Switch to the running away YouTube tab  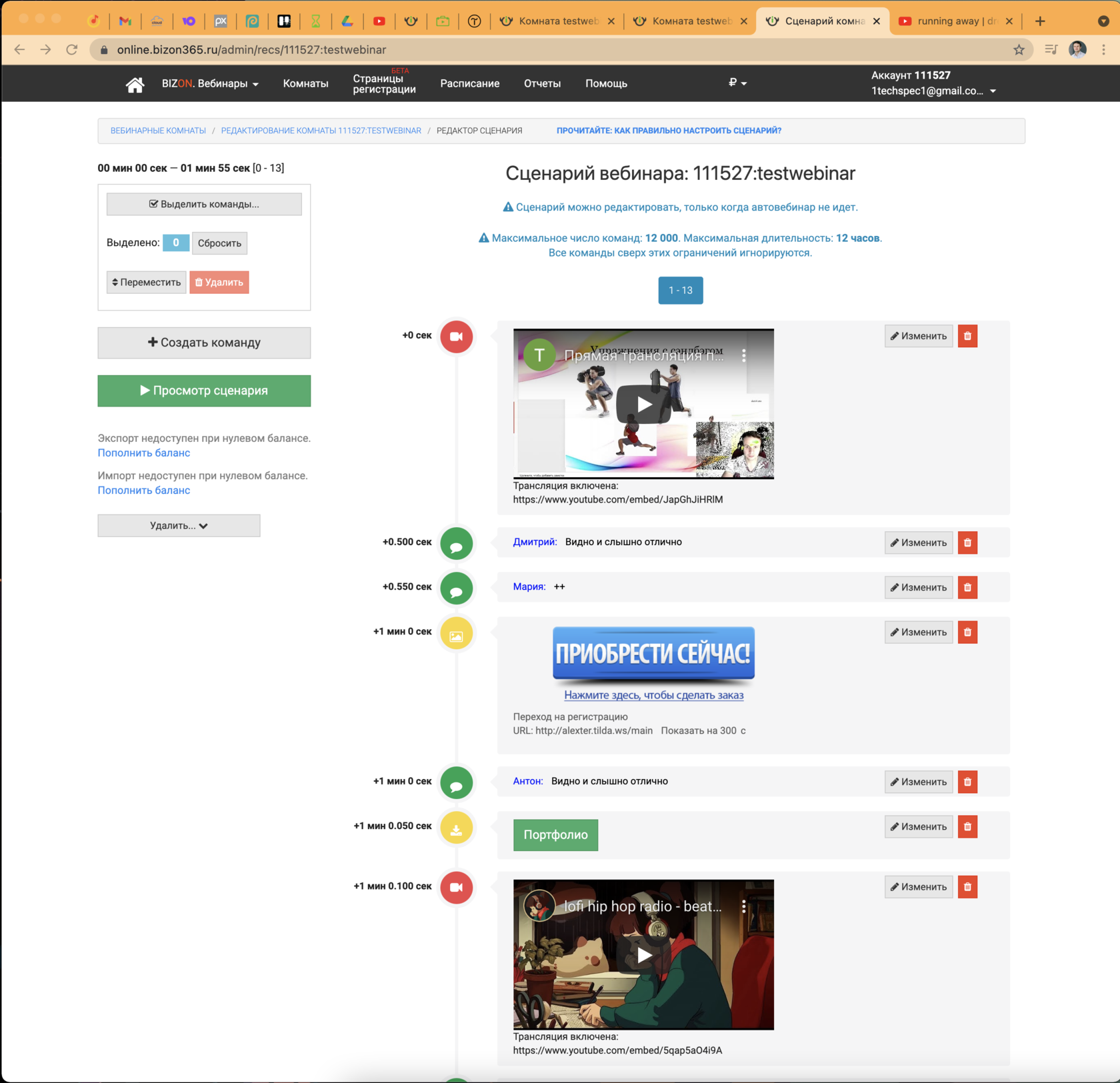[x=953, y=21]
